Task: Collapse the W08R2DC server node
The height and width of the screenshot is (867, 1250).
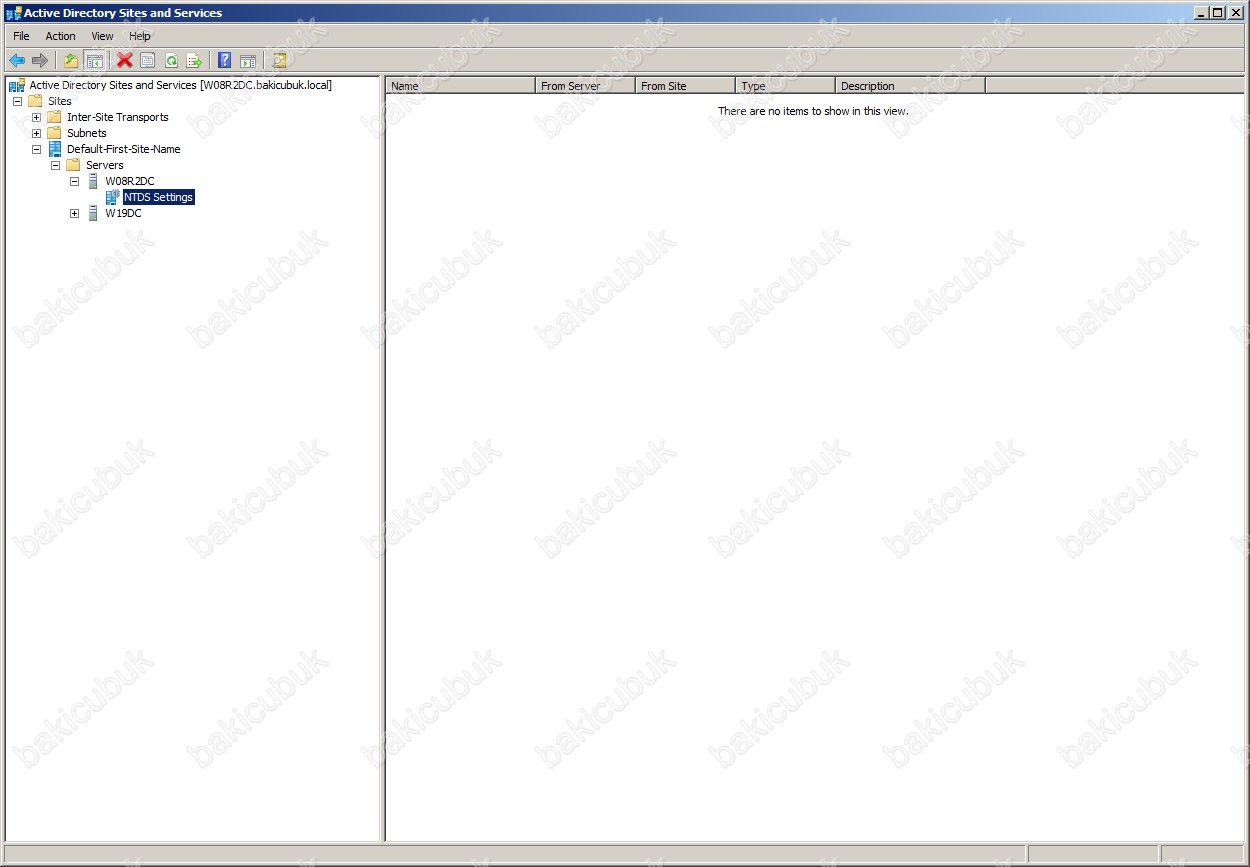Action: click(x=74, y=181)
